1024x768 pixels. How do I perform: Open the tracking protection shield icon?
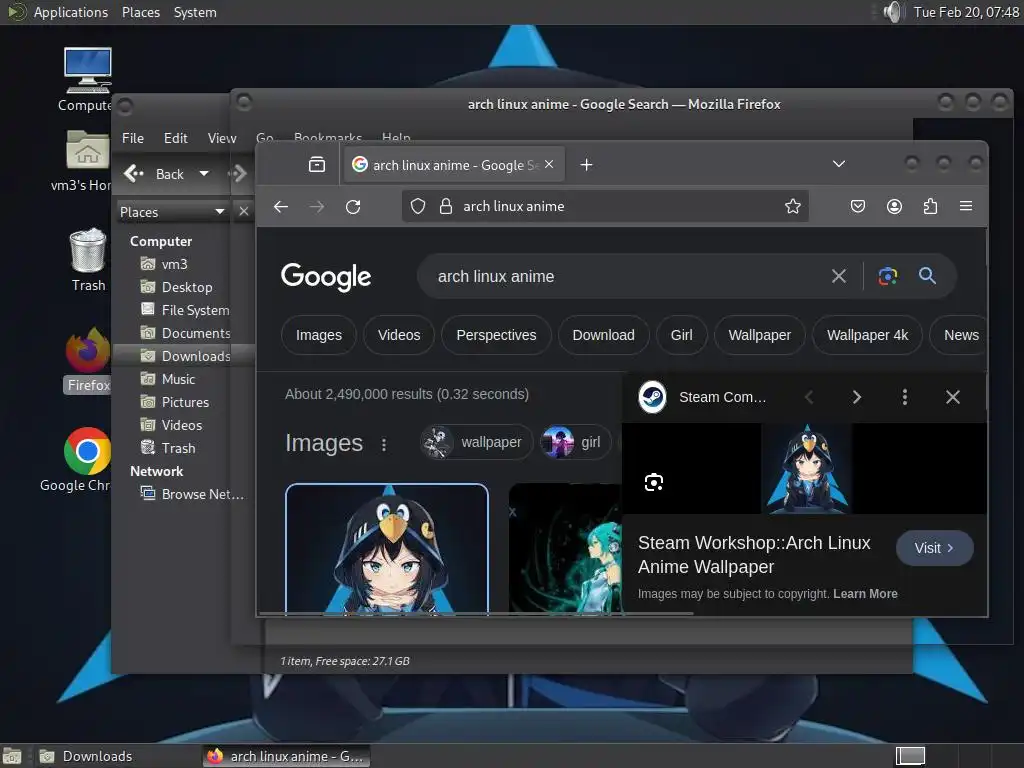click(418, 206)
